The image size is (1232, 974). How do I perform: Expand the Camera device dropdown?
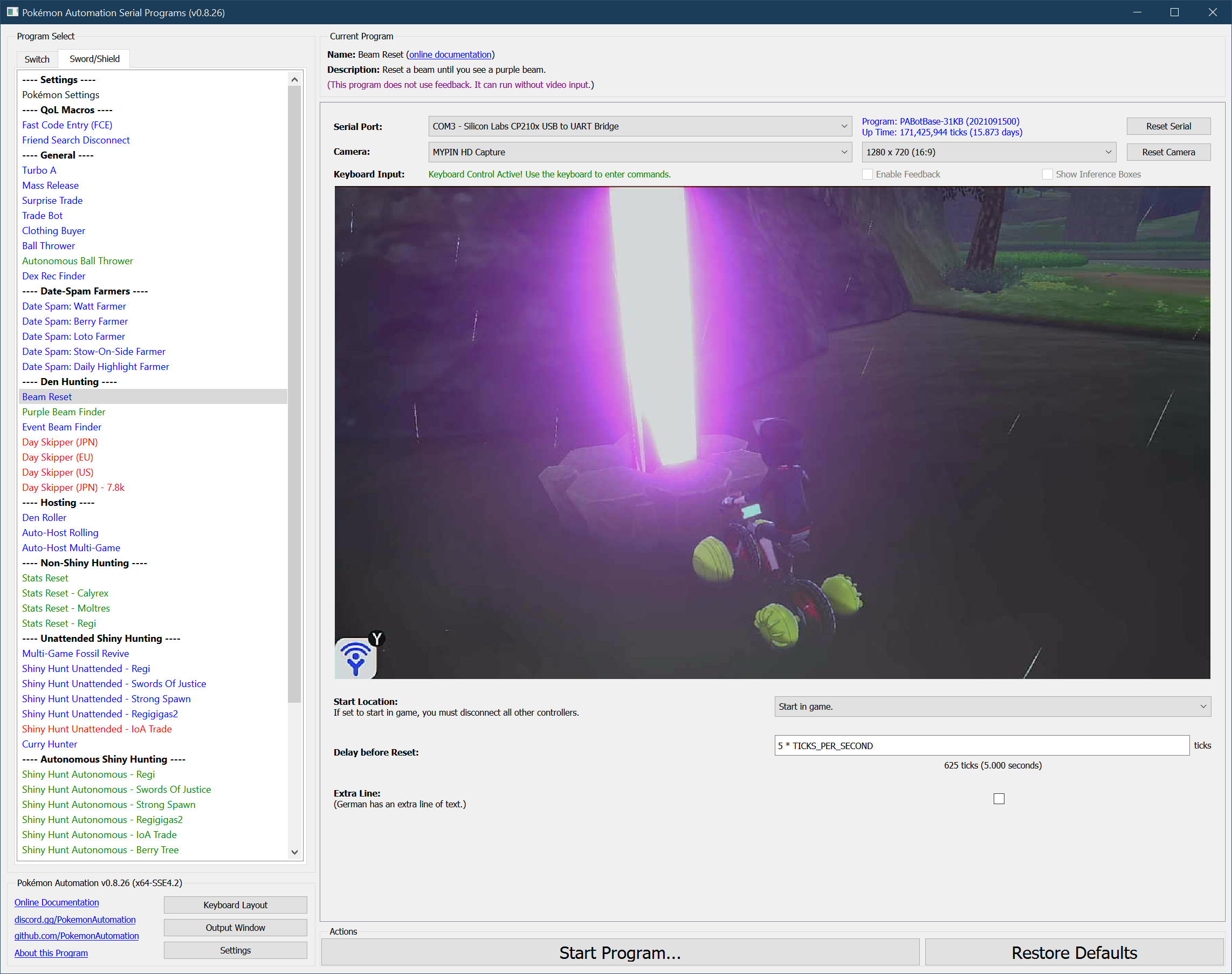point(639,152)
